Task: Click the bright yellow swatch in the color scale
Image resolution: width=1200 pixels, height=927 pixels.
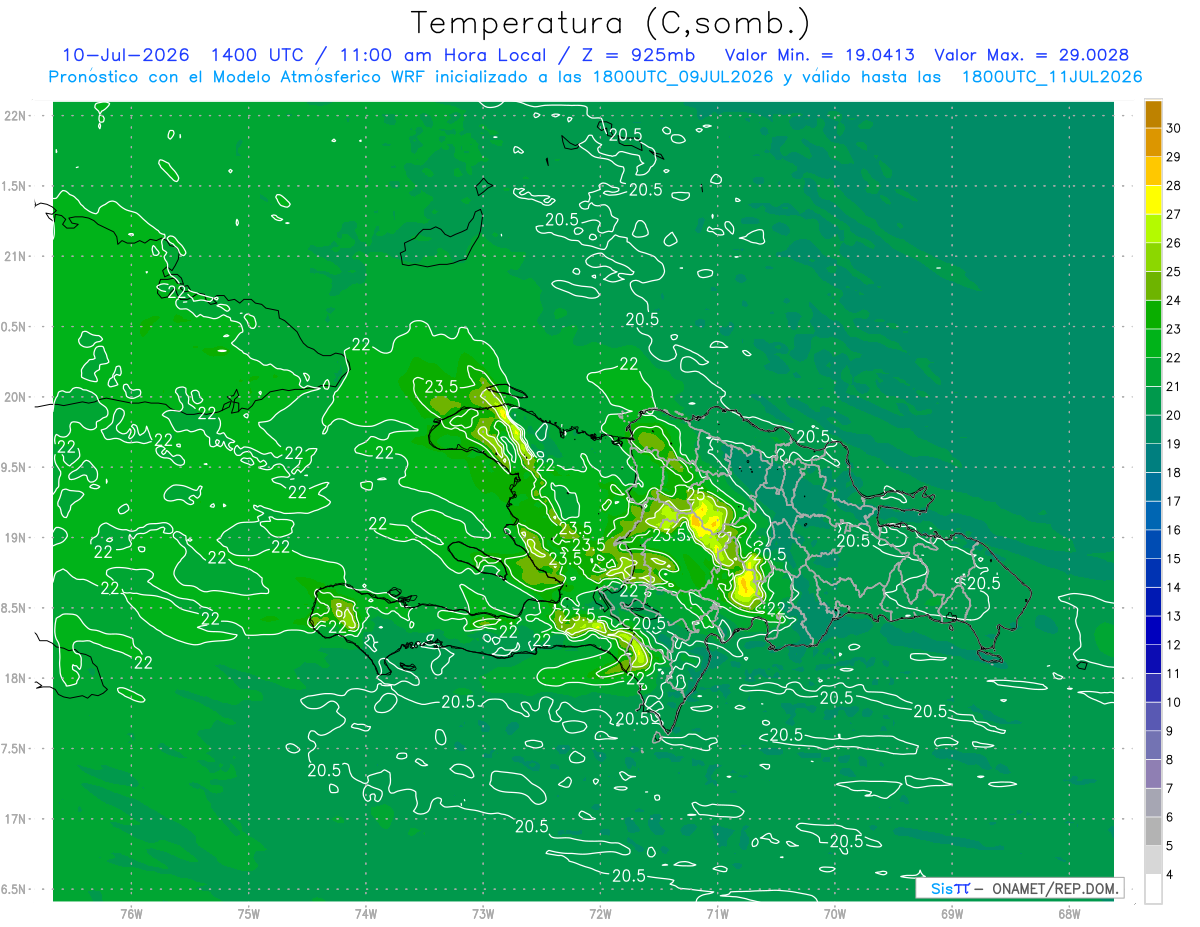Action: [1153, 200]
